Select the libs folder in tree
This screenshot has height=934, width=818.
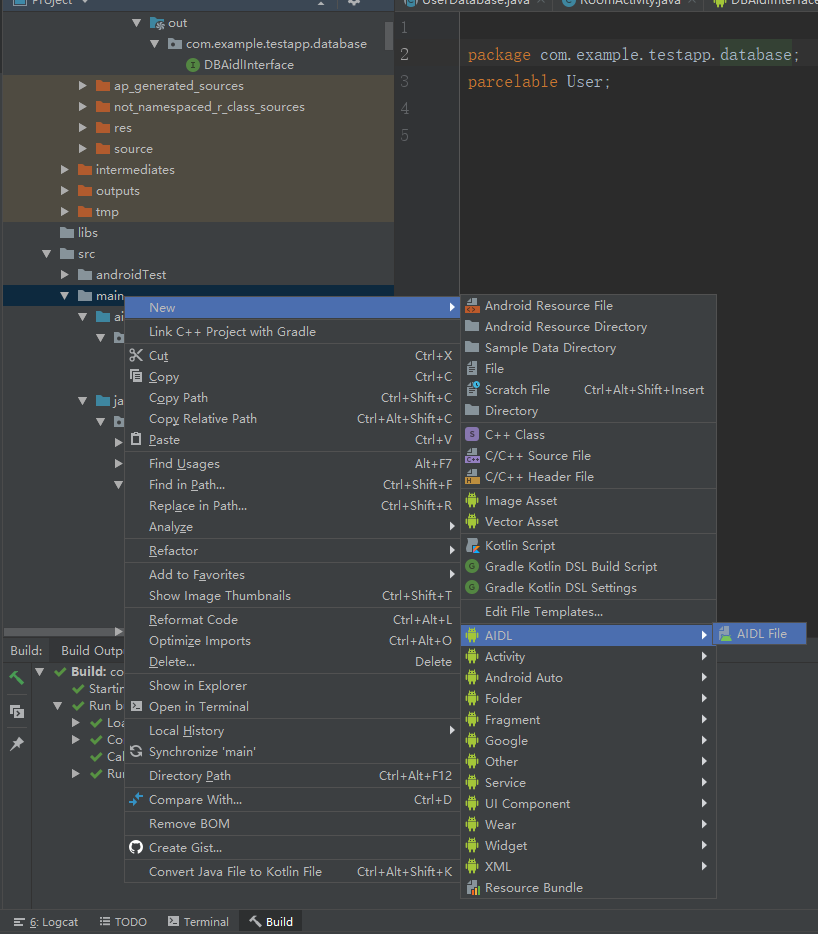[88, 233]
